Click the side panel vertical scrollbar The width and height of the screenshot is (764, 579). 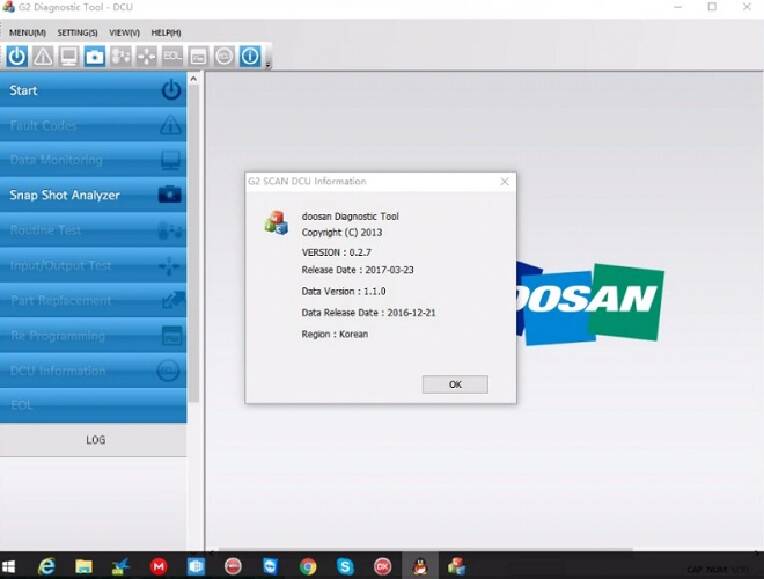pos(193,244)
